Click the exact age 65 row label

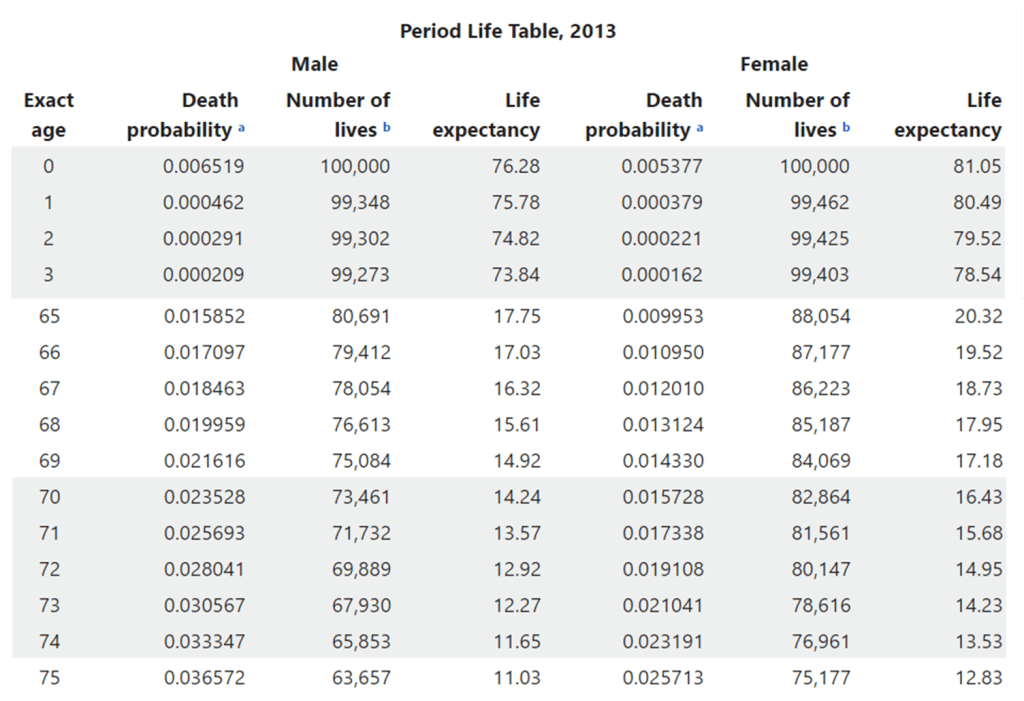coord(49,316)
